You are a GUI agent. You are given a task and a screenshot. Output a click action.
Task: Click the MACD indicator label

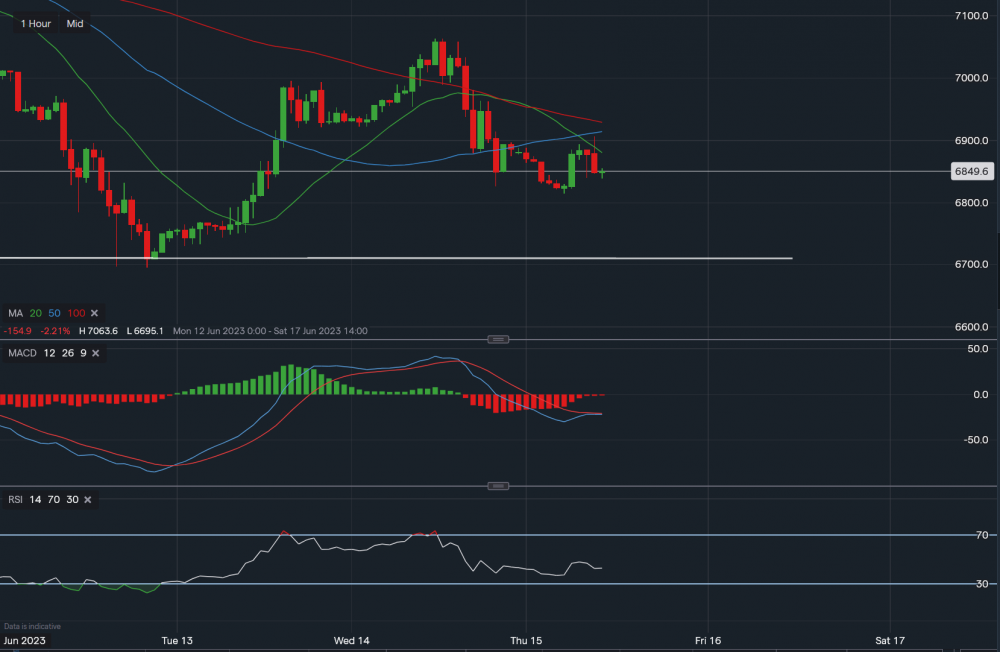[x=22, y=353]
